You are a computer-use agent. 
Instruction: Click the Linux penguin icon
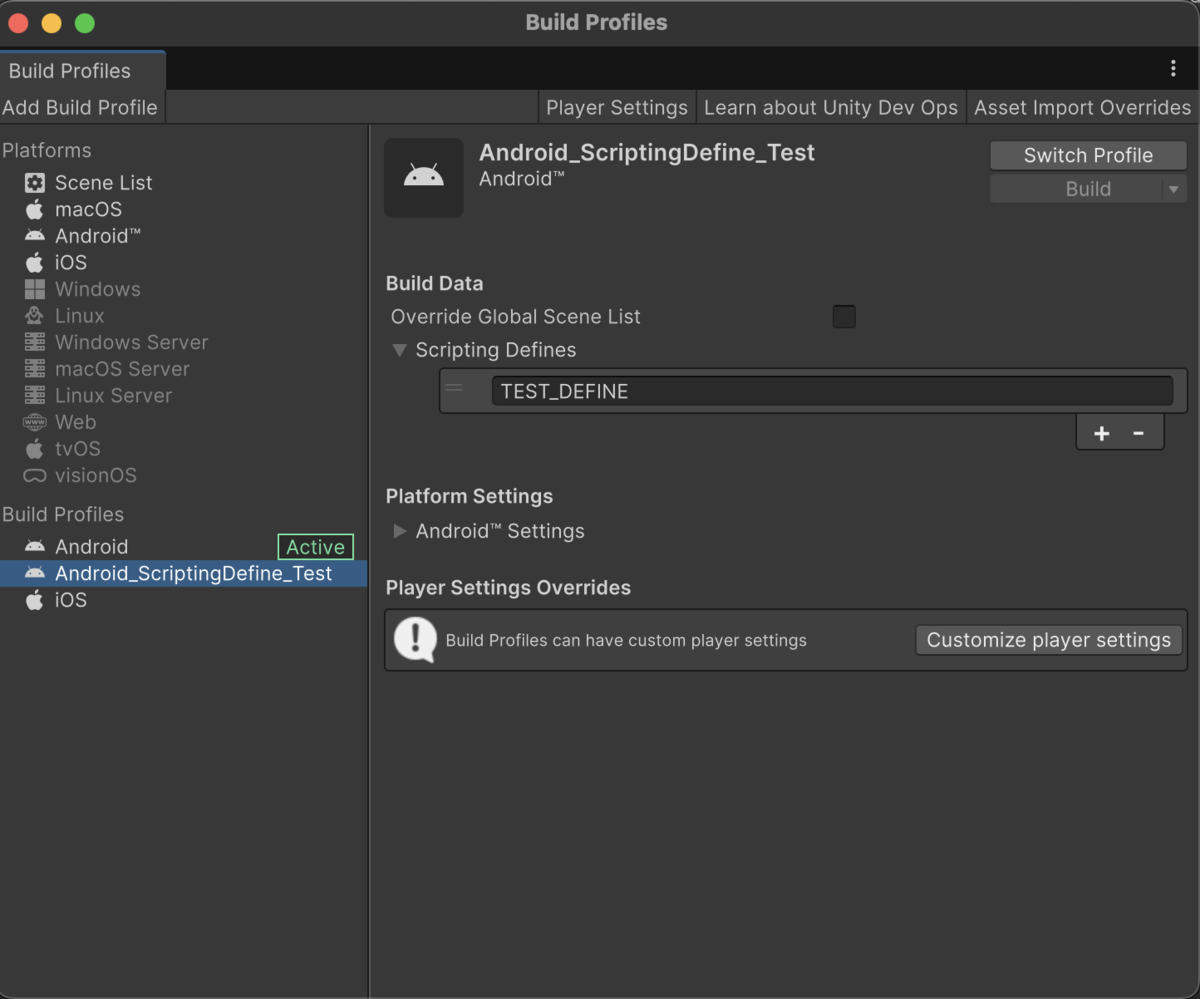click(35, 316)
